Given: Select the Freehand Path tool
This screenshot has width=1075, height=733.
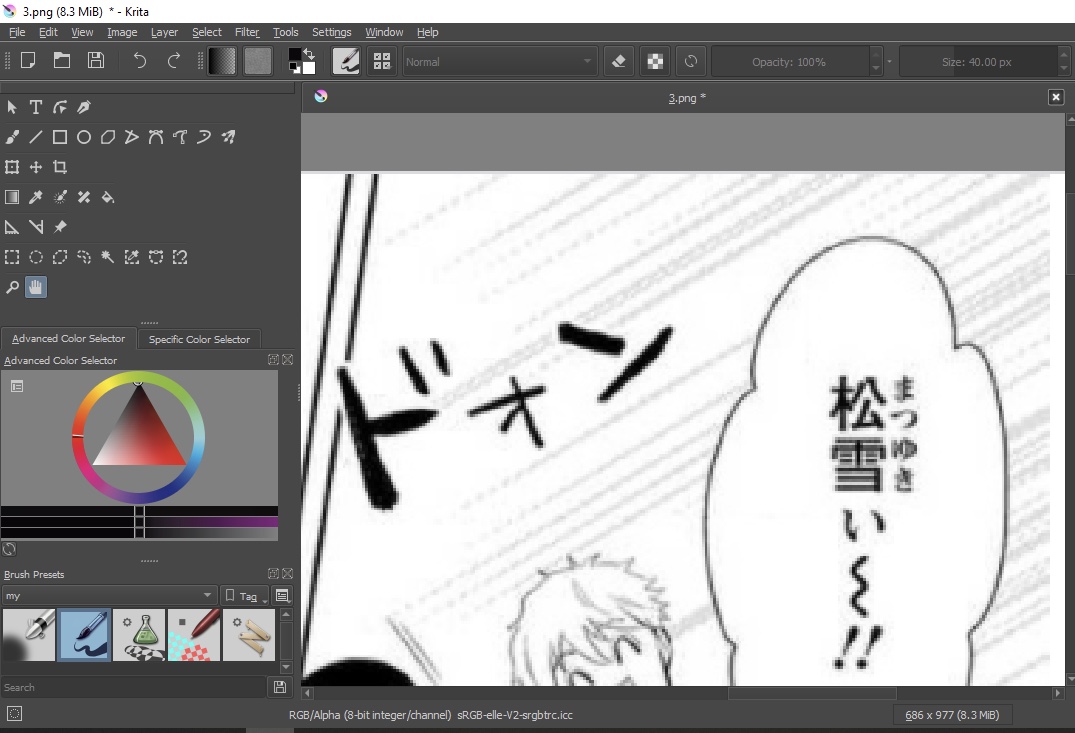Looking at the screenshot, I should click(x=180, y=137).
